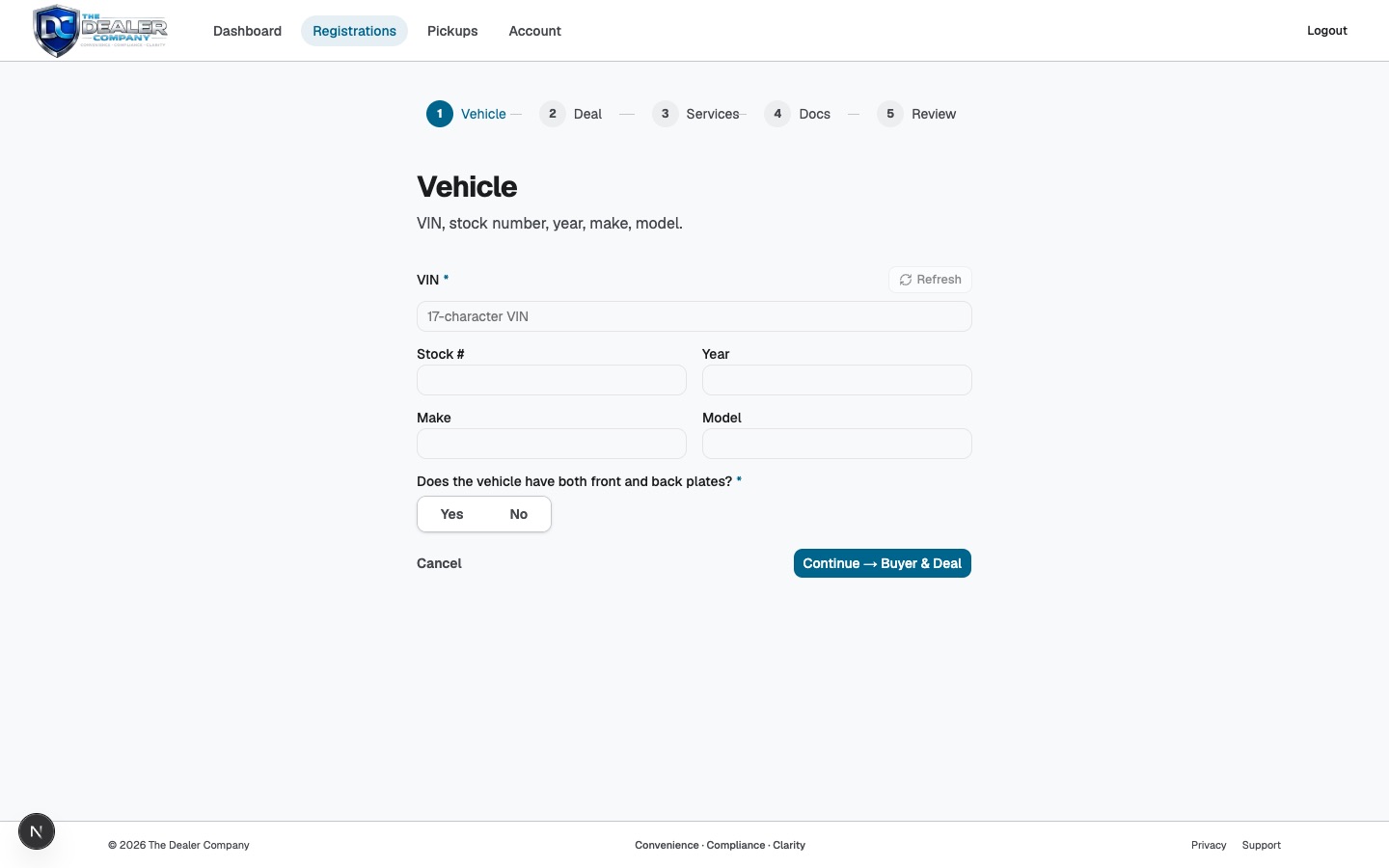Click 'Convenience · Compliance · Clarity' footer text

pyautogui.click(x=720, y=845)
